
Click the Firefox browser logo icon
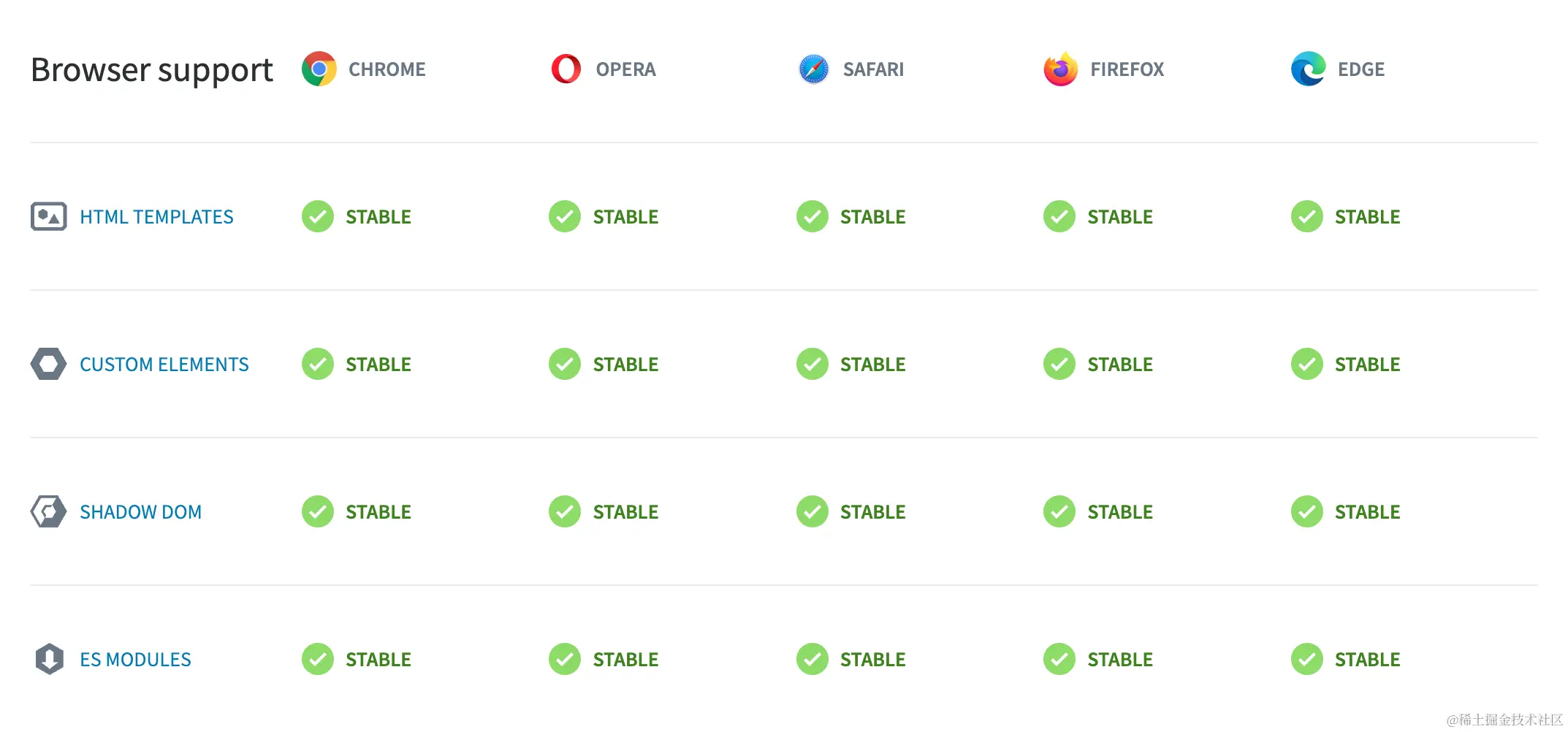pos(1061,69)
